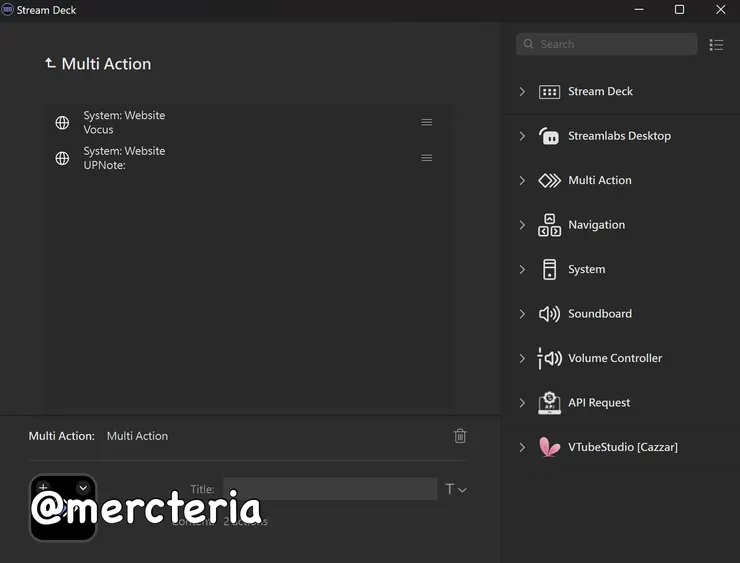Delete the Multi Action with trash icon
Screen dimensions: 740x563
(460, 436)
